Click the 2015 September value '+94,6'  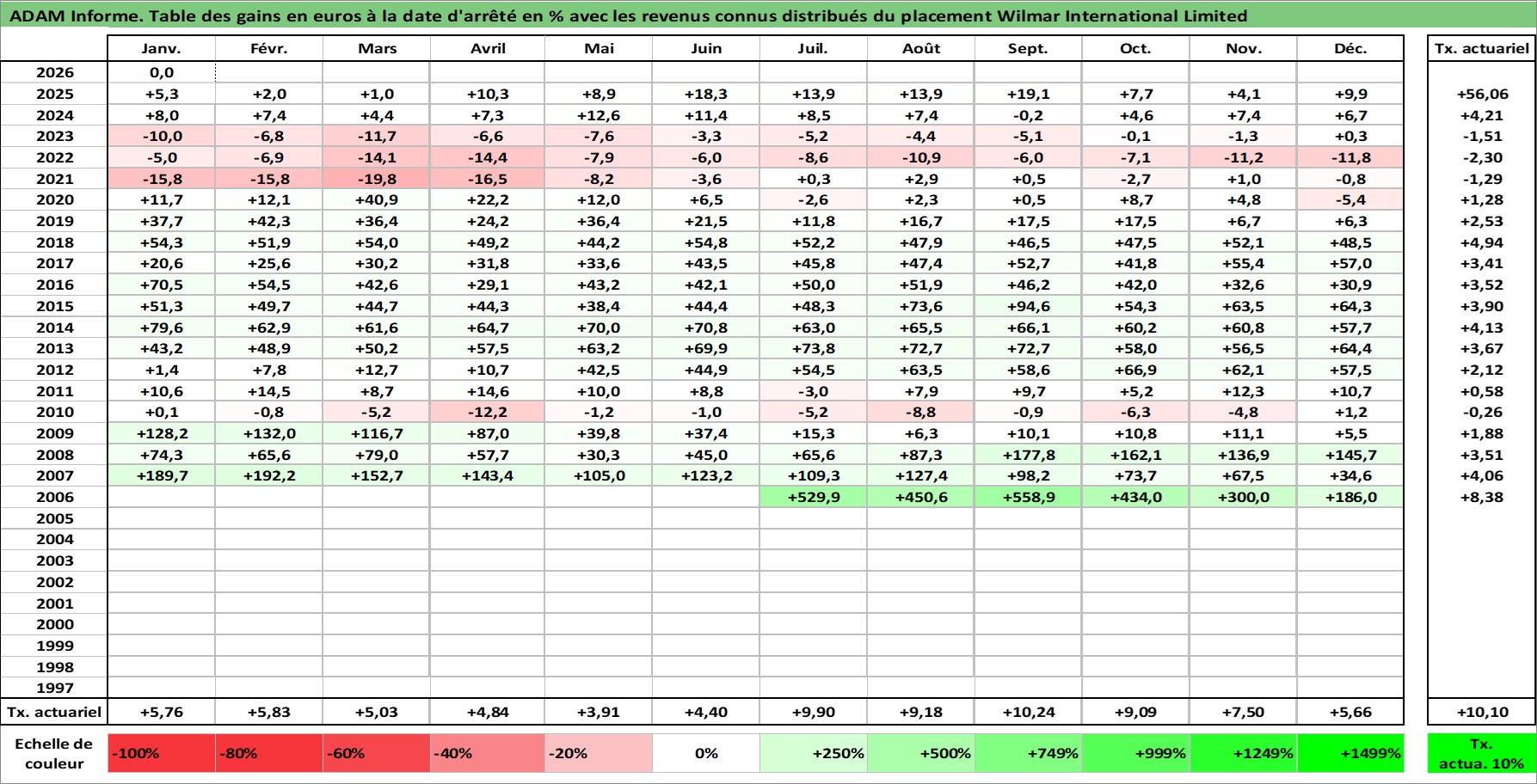[1029, 306]
